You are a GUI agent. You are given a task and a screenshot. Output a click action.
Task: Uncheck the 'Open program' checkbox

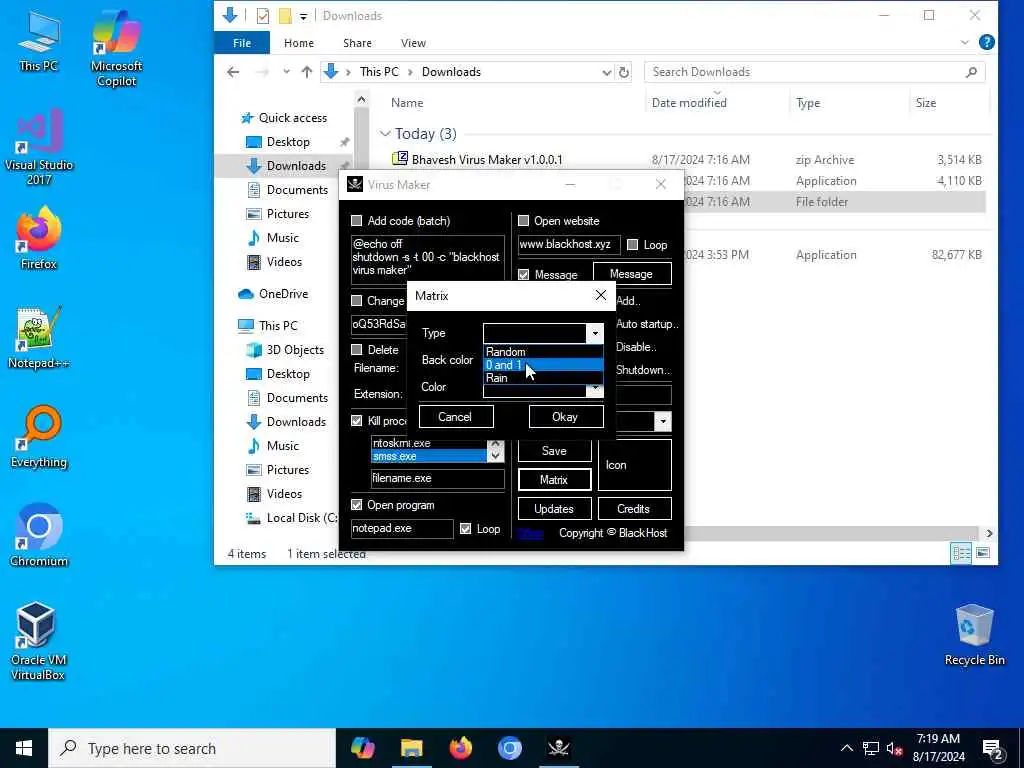pos(357,505)
